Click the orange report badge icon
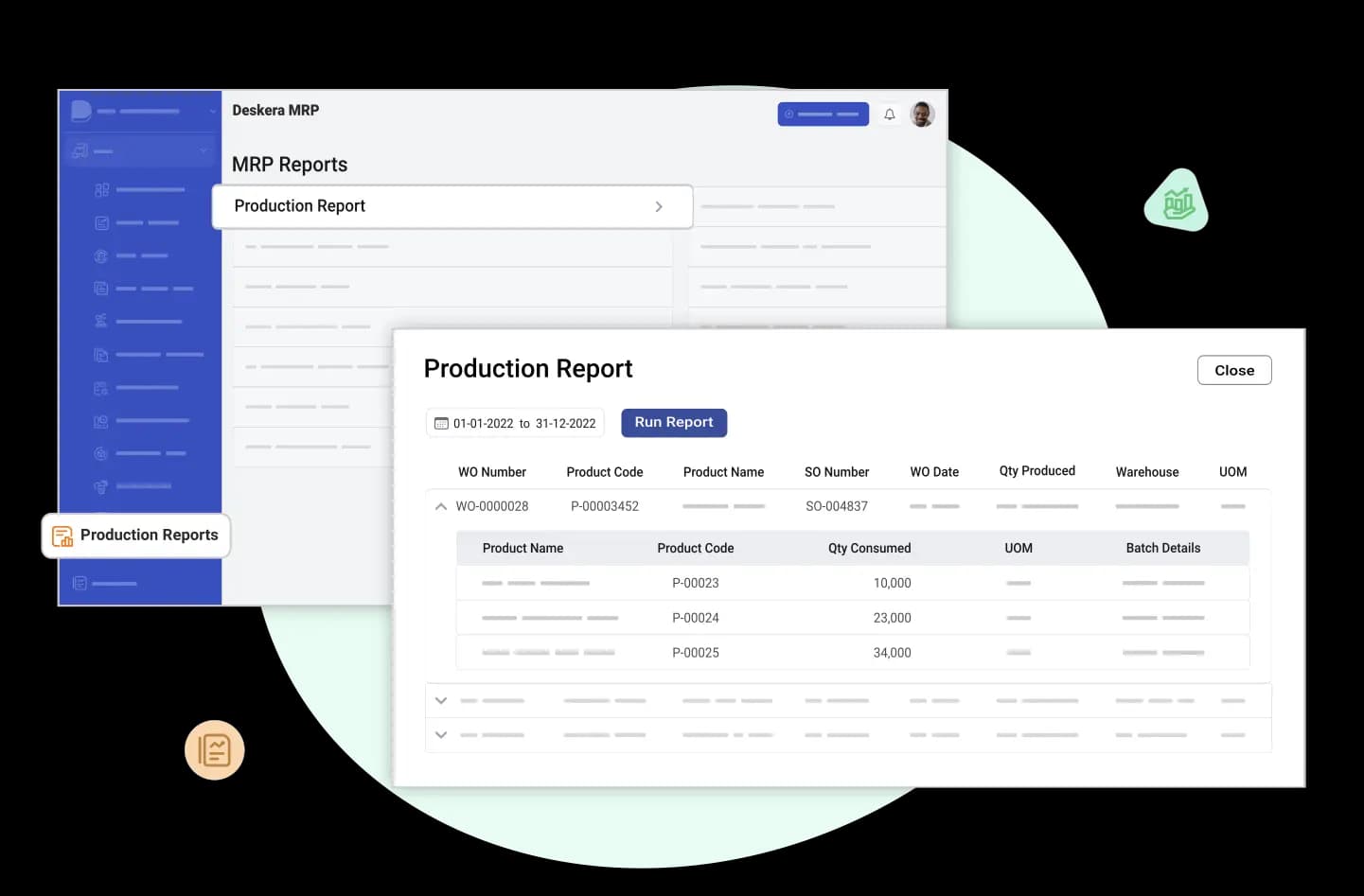The height and width of the screenshot is (896, 1364). [x=215, y=751]
